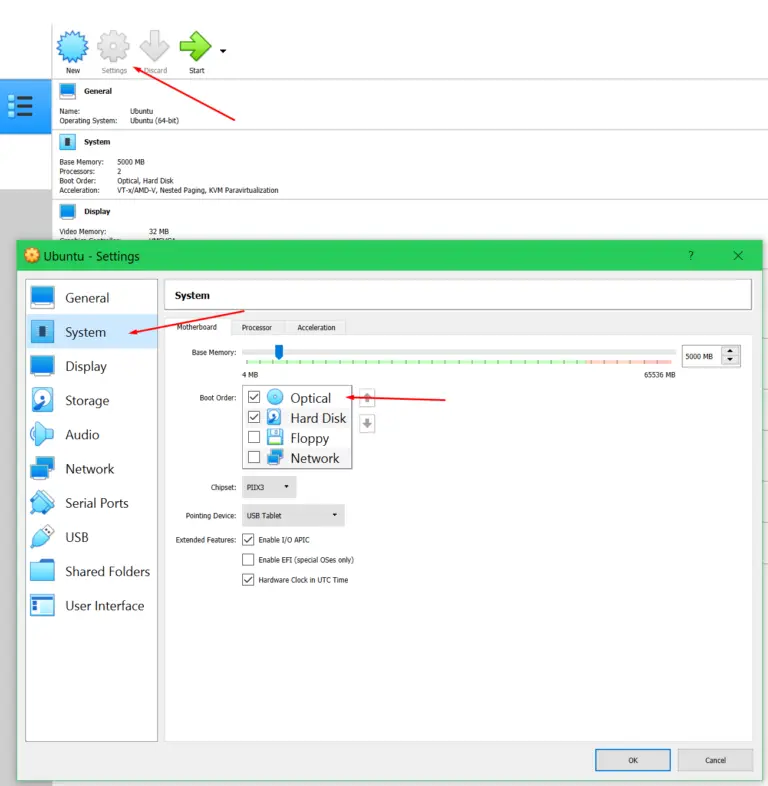Click the Ubuntu Settings gear title icon
This screenshot has height=786, width=768.
coord(32,256)
